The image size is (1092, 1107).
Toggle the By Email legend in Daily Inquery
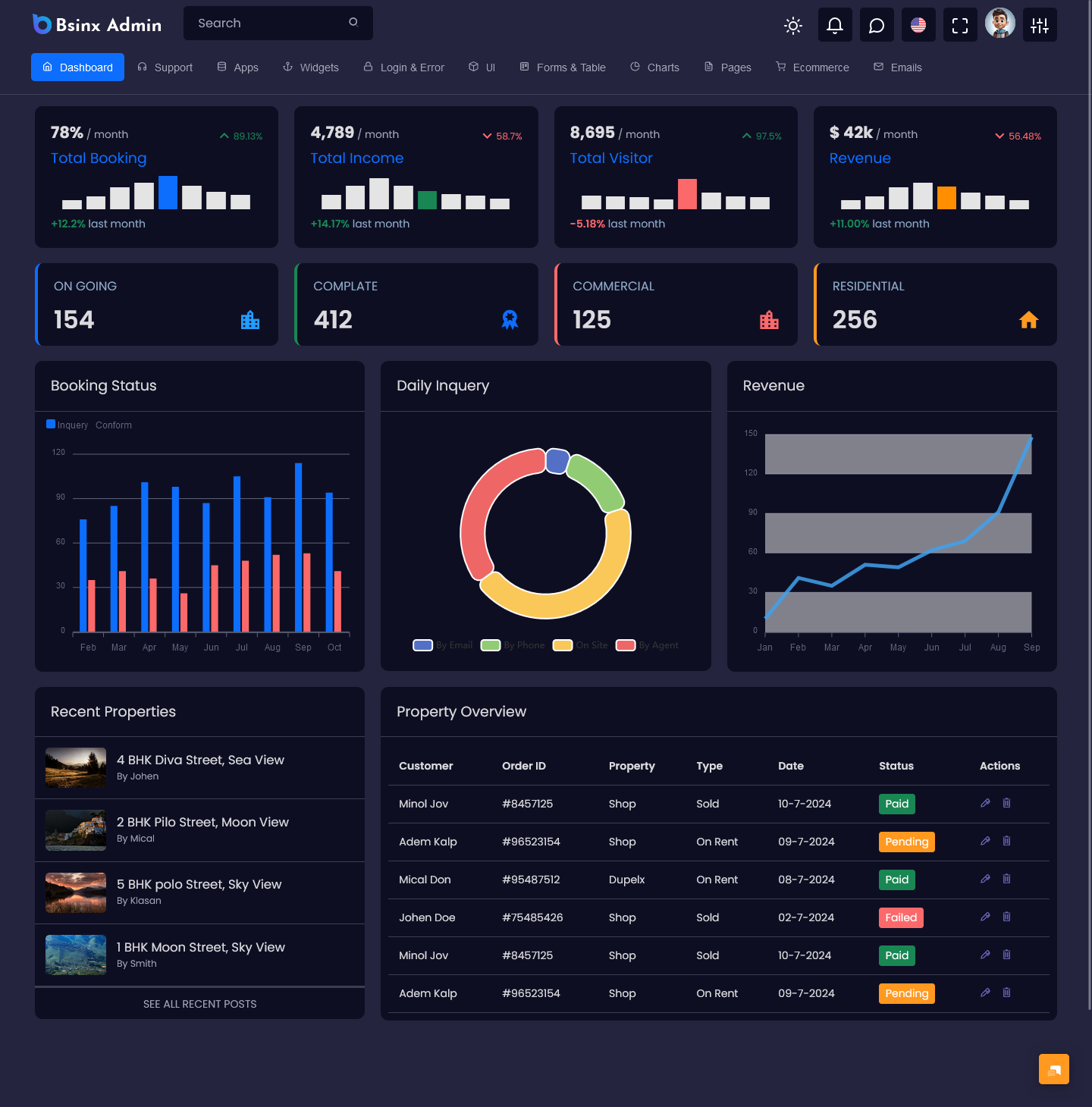coord(443,645)
